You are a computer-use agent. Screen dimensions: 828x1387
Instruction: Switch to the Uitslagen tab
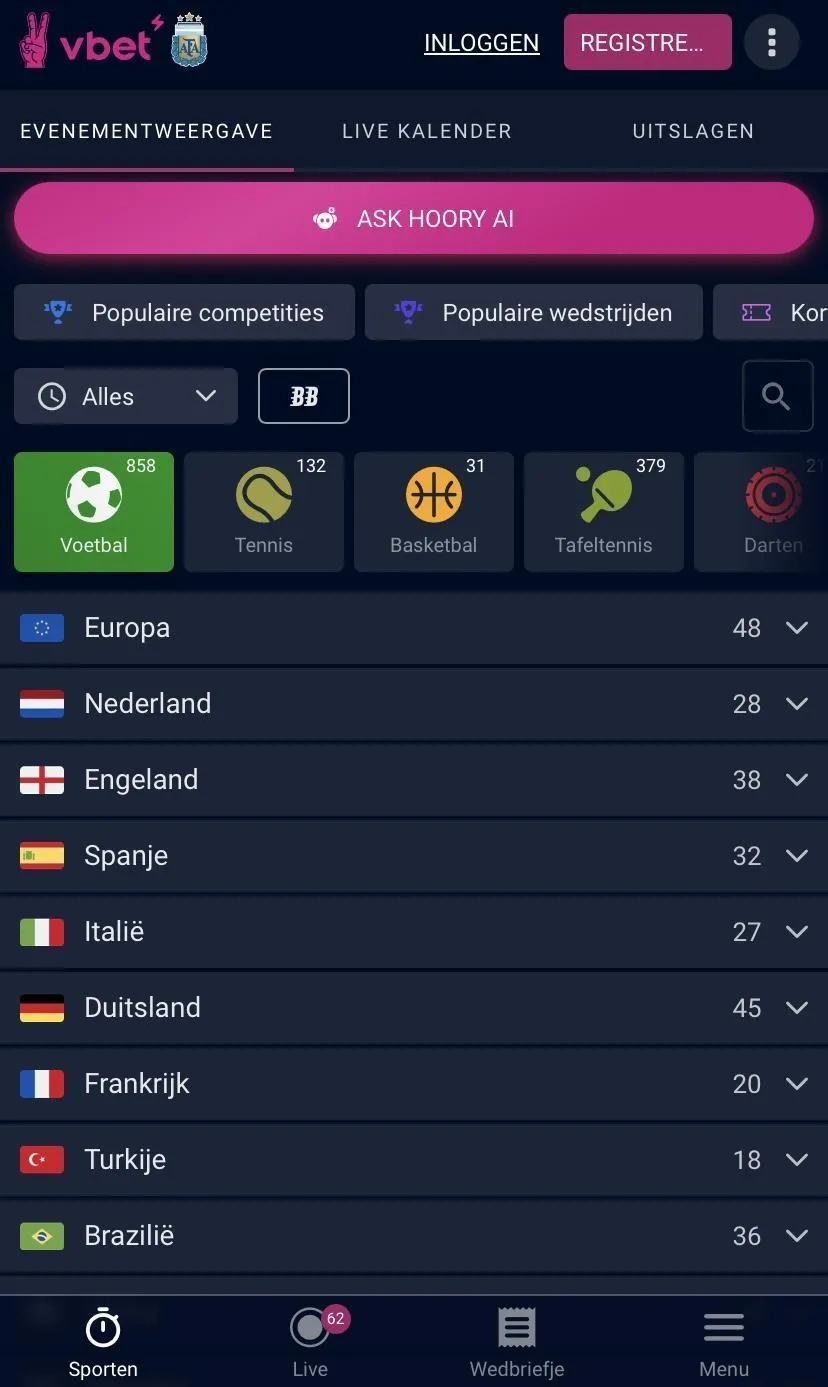pyautogui.click(x=693, y=131)
